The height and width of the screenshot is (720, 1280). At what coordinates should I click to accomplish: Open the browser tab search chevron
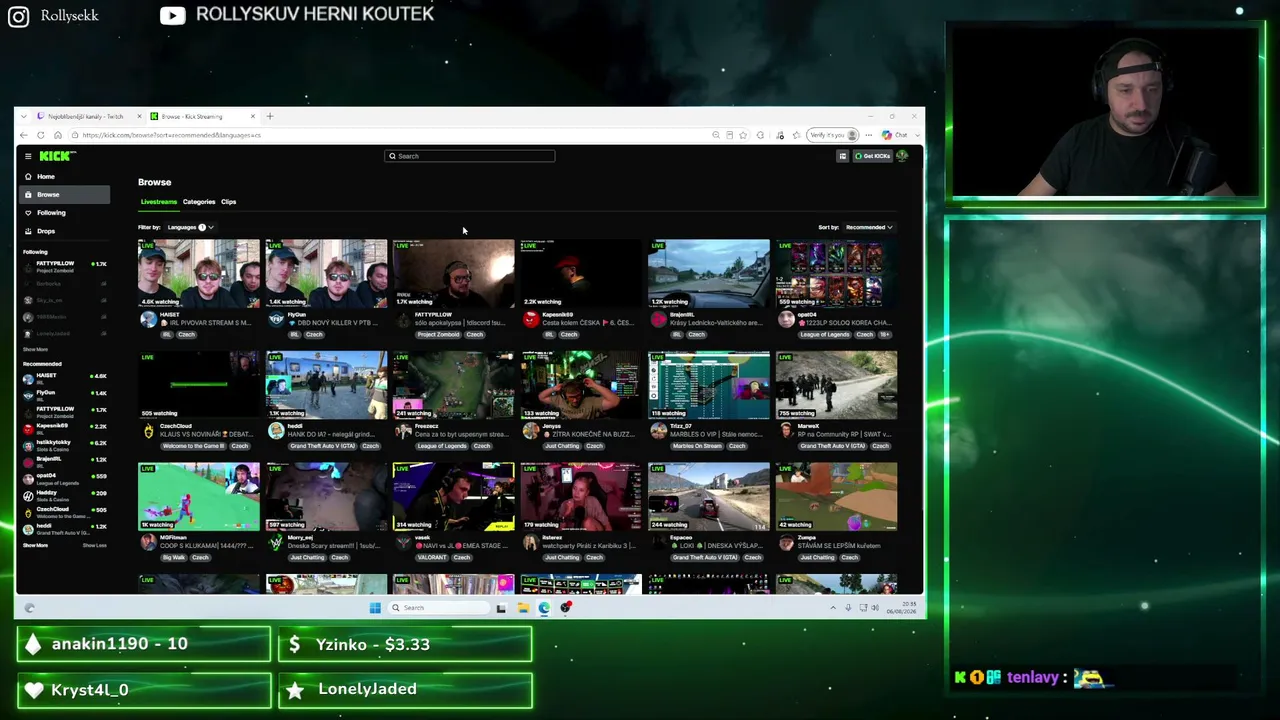[x=23, y=116]
